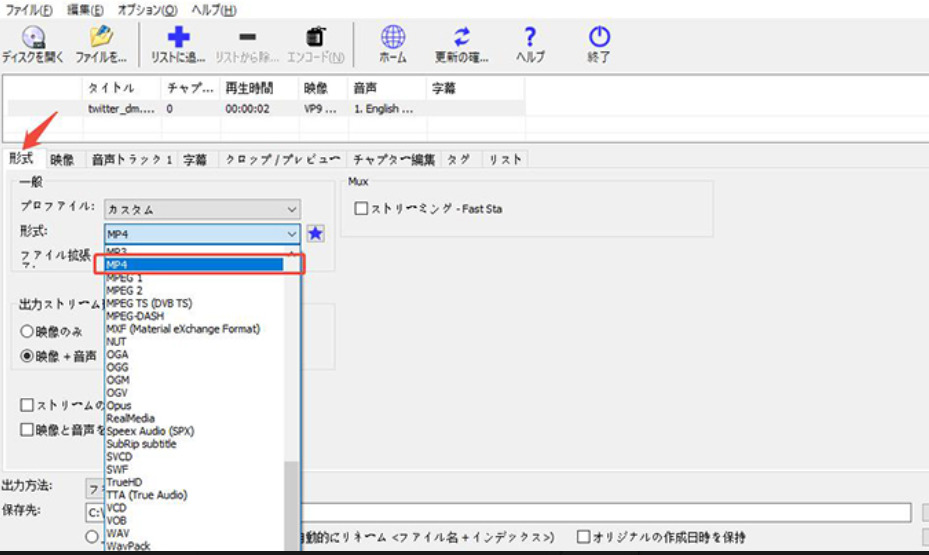Click the 字幕 column header

(x=475, y=88)
